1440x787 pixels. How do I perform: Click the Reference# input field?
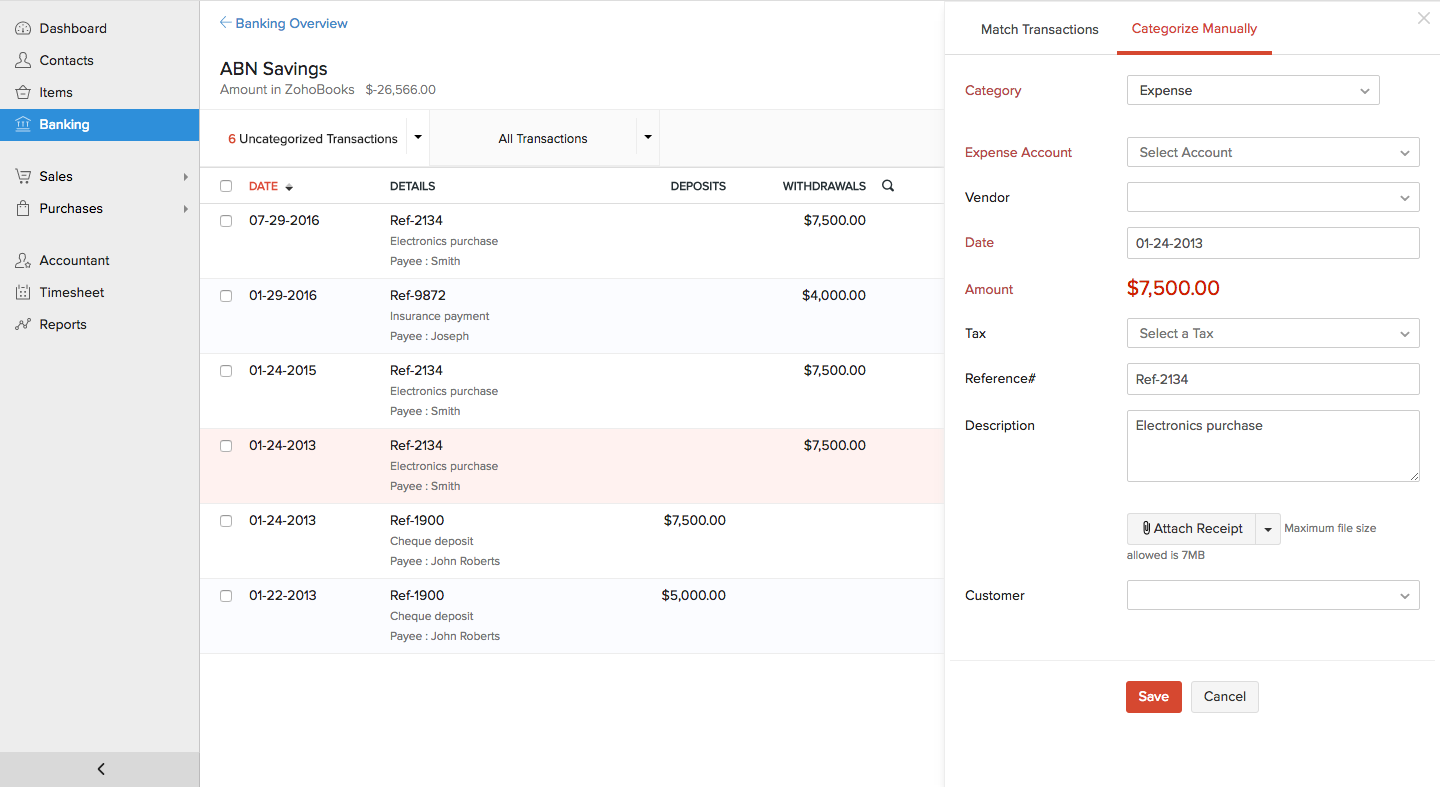[x=1272, y=379]
